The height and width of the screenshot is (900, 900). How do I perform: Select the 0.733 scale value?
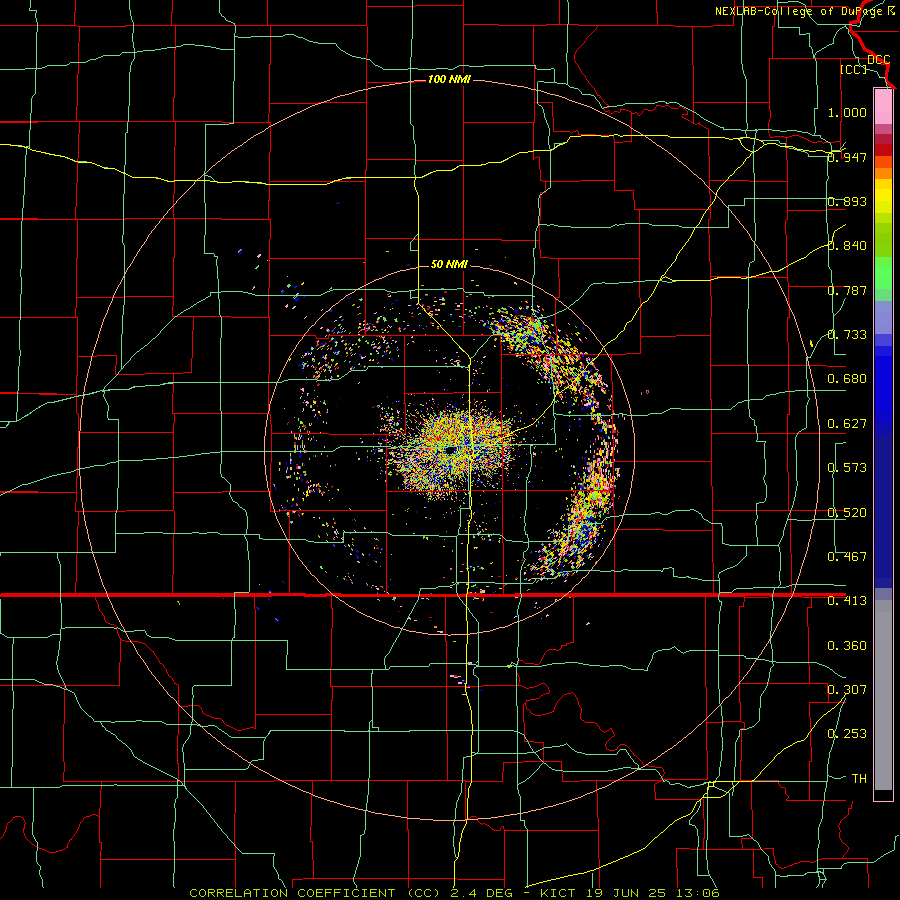point(847,335)
